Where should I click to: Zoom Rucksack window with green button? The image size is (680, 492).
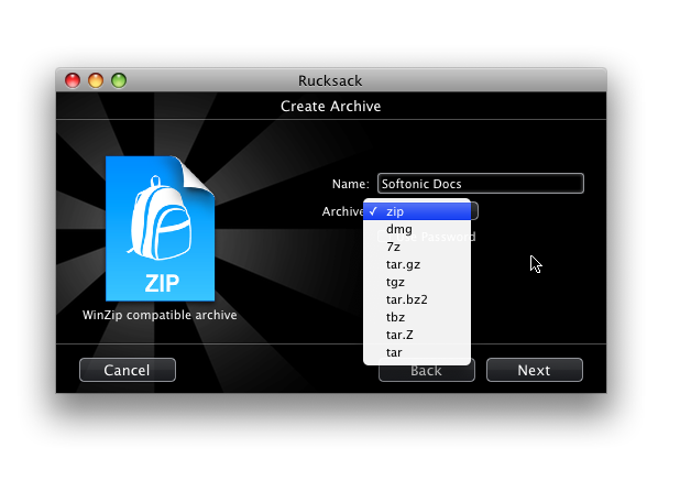click(x=118, y=80)
